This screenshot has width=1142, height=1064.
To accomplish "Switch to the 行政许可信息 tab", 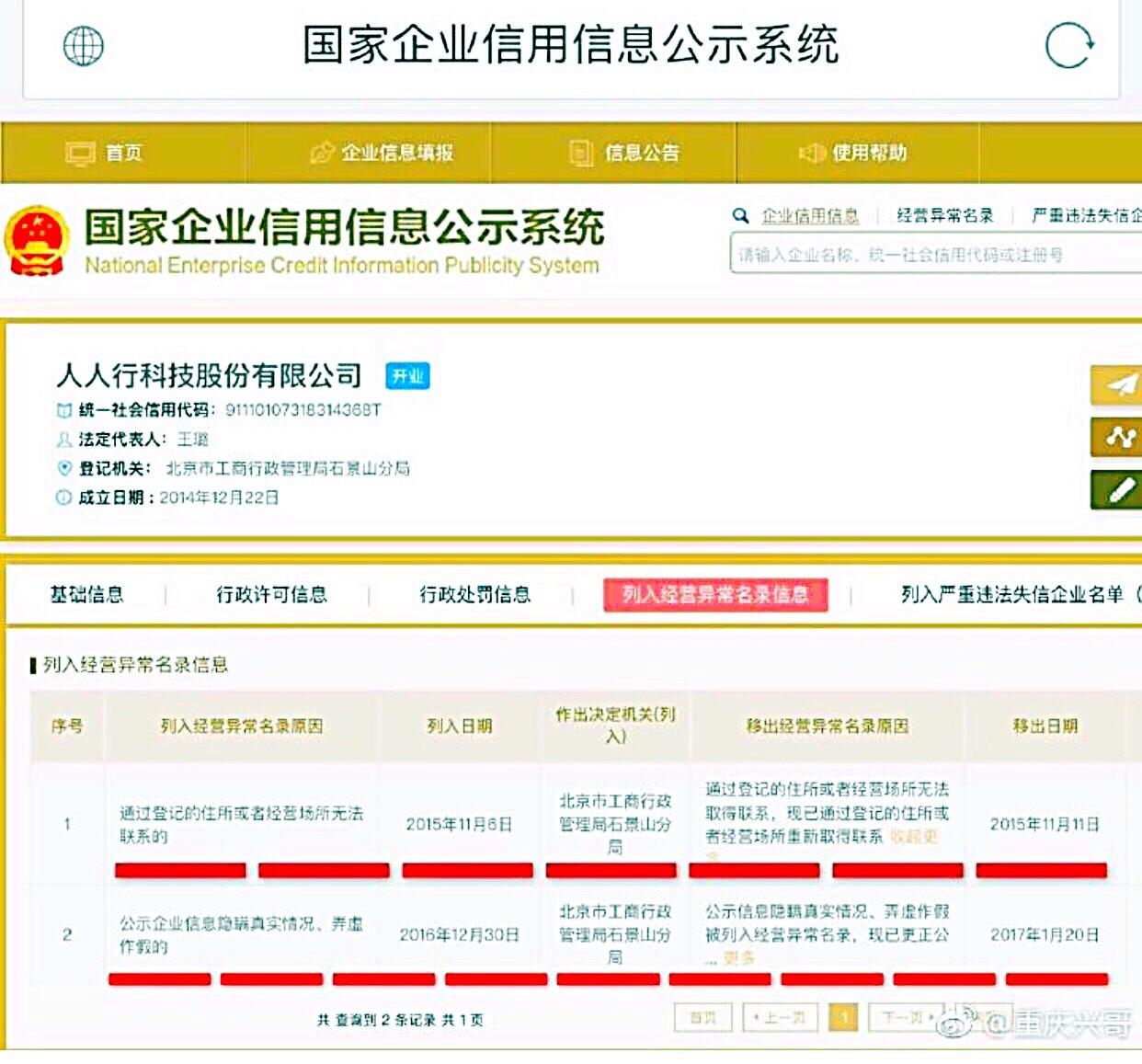I will (272, 595).
